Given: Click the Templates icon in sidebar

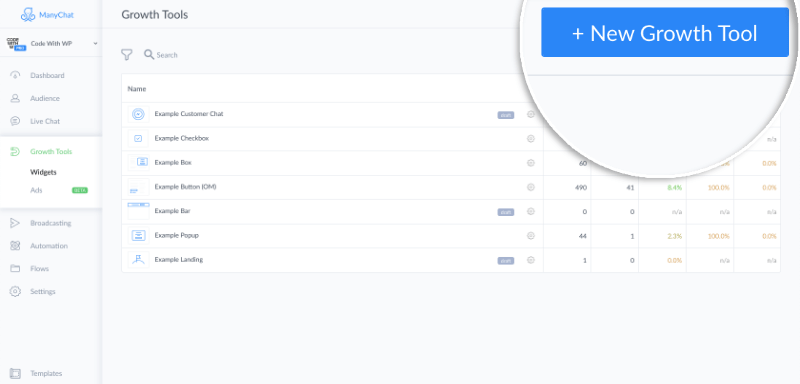Looking at the screenshot, I should click(15, 373).
